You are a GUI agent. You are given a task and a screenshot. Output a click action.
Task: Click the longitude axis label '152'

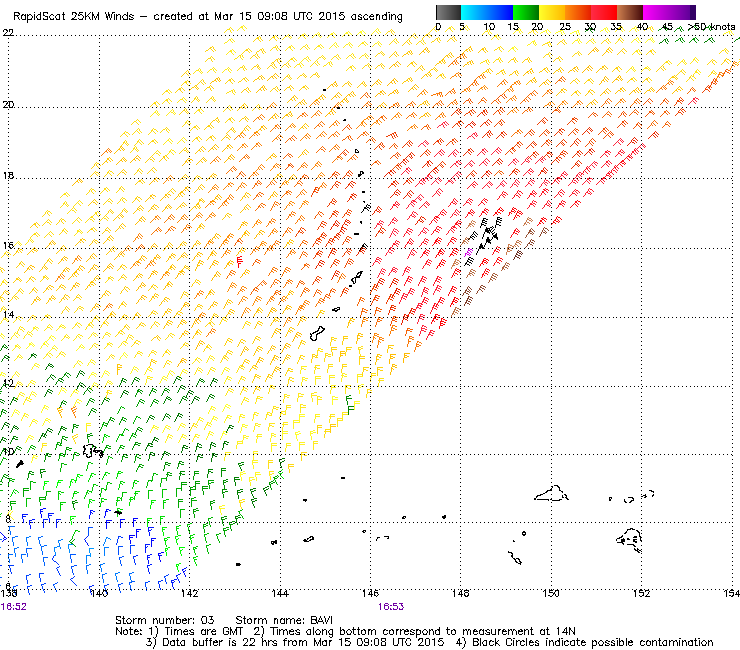[641, 593]
